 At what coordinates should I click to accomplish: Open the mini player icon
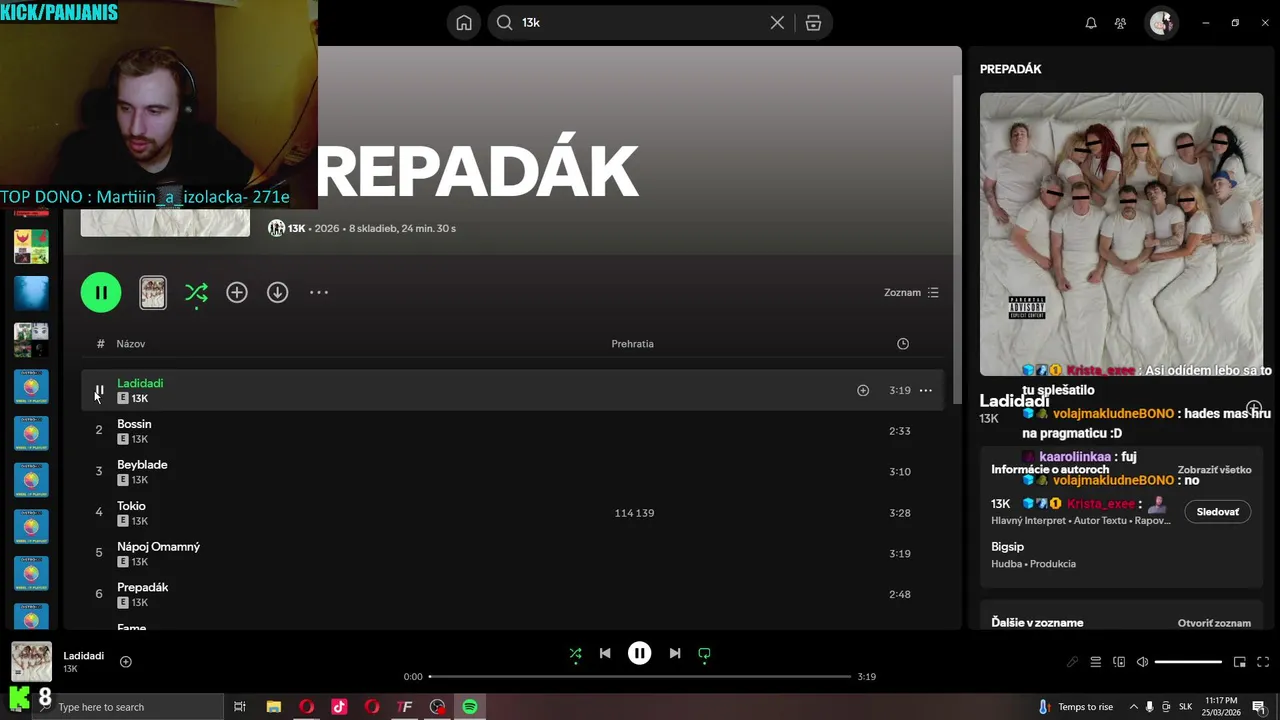pos(1239,662)
